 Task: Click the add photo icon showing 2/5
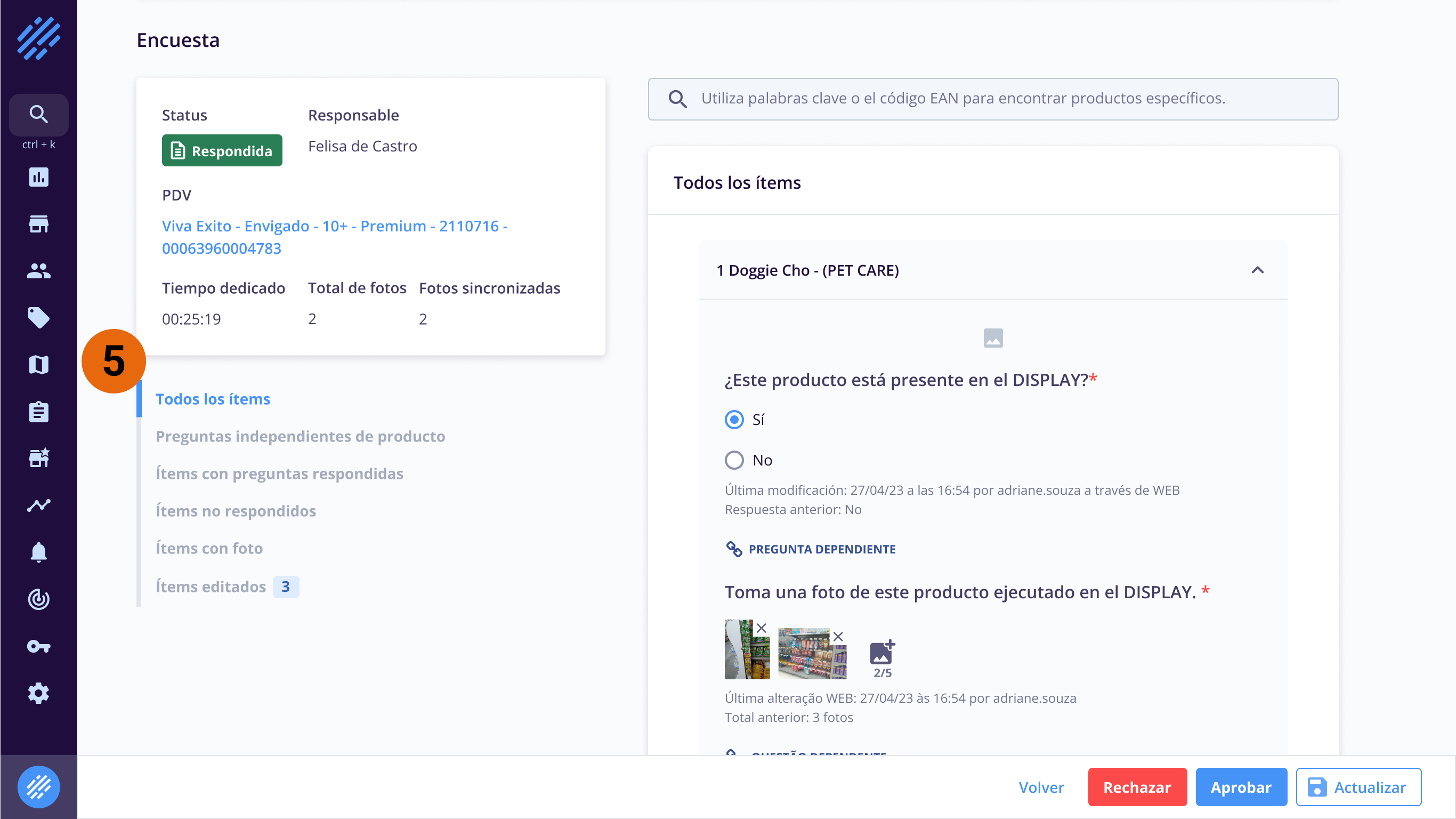point(881,654)
